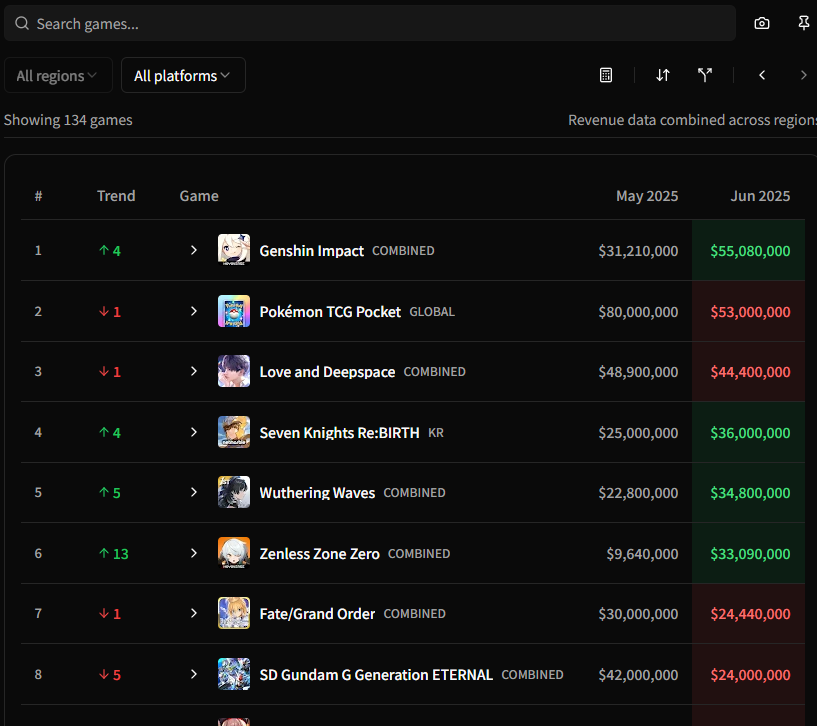
Task: Click the COMBINED tag beside Genshin Impact
Action: pyautogui.click(x=403, y=251)
